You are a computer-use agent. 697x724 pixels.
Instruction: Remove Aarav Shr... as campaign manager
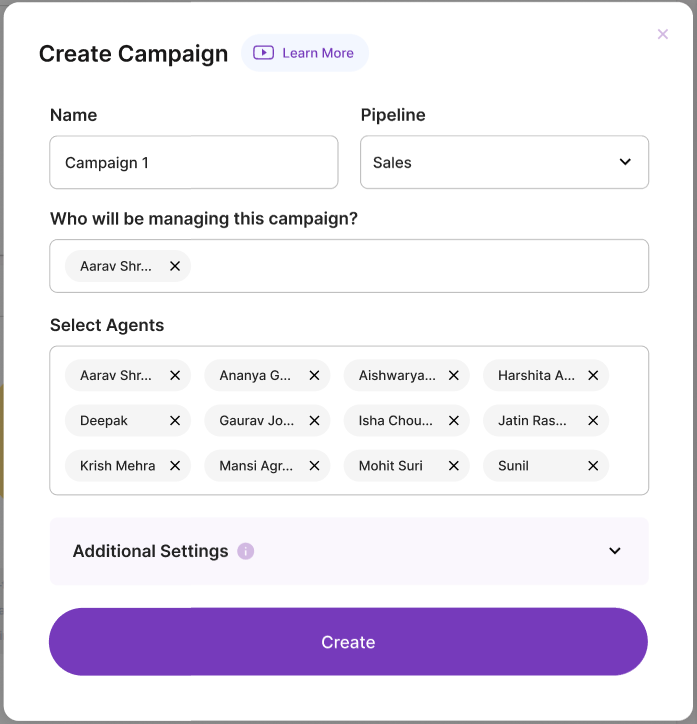(175, 266)
